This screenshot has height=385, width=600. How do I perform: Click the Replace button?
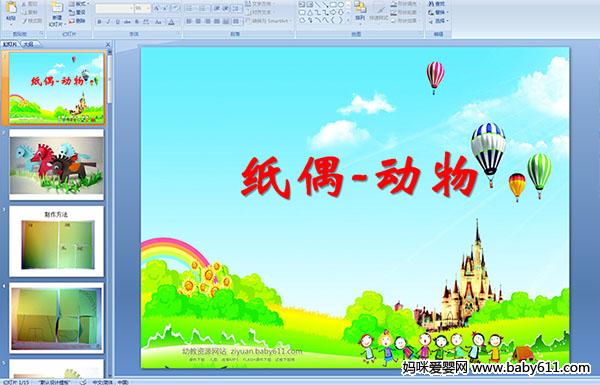point(437,12)
